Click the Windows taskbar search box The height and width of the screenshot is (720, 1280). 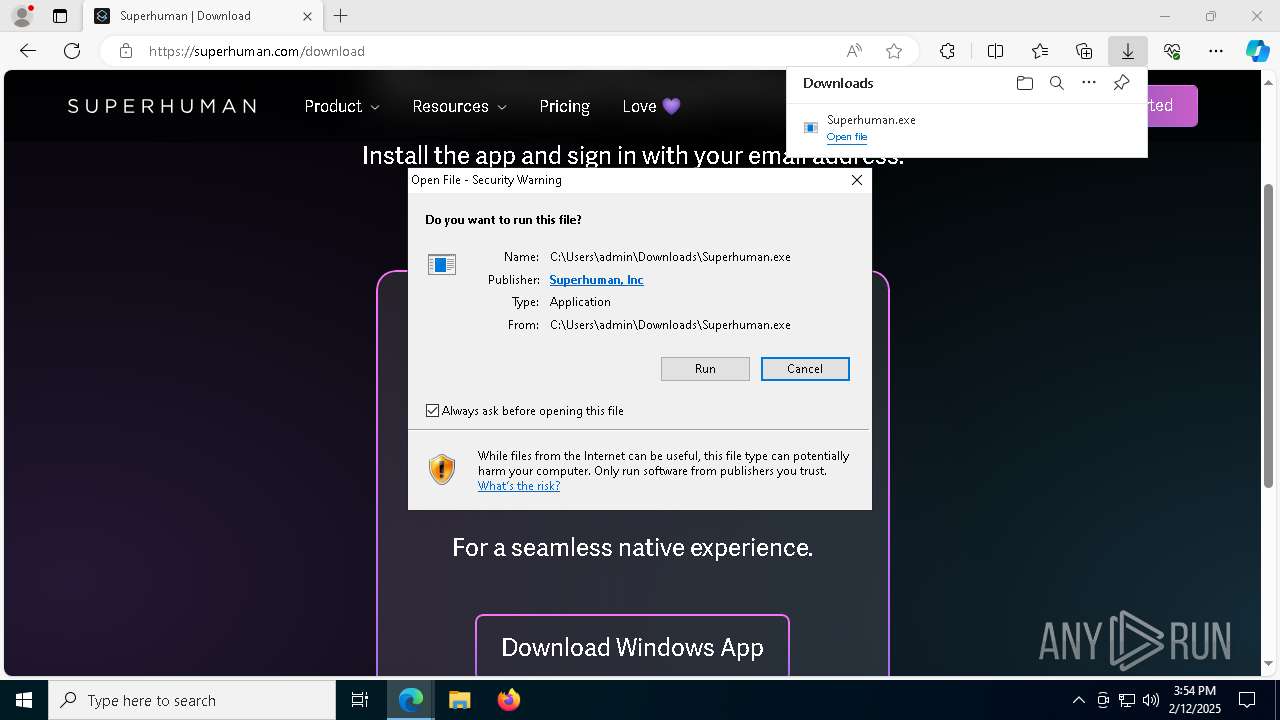(192, 700)
